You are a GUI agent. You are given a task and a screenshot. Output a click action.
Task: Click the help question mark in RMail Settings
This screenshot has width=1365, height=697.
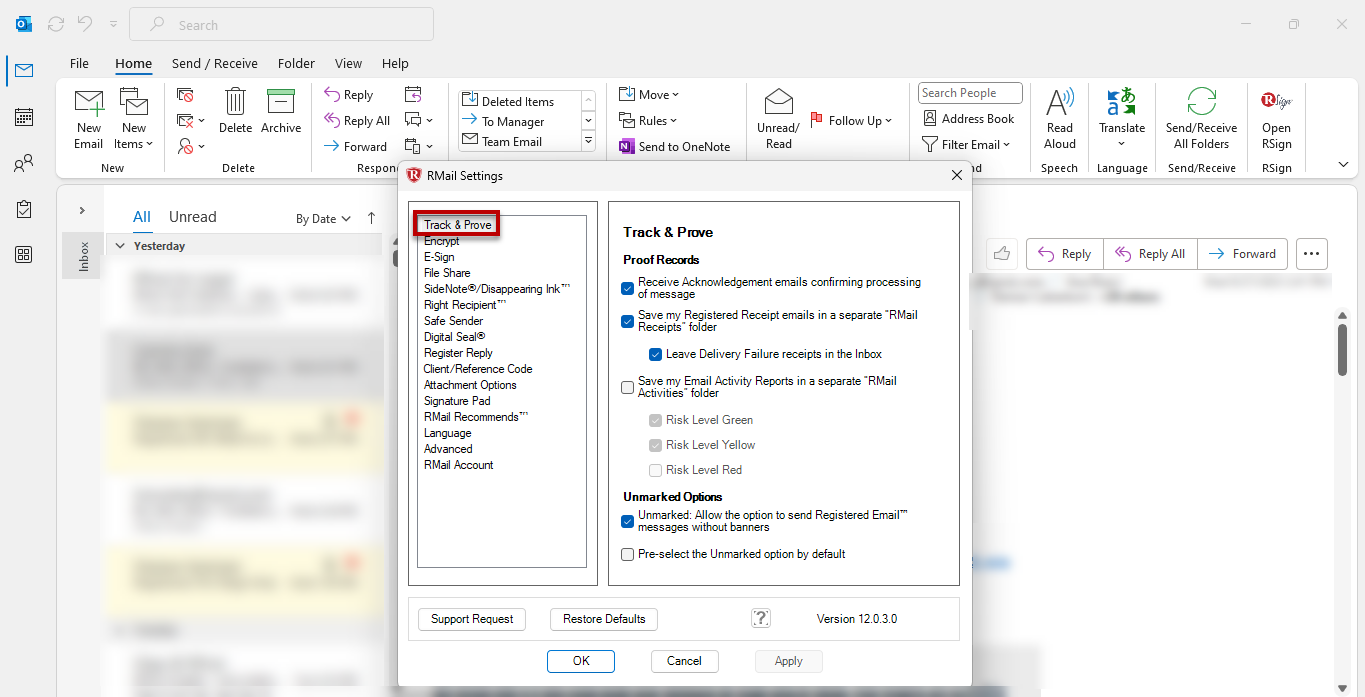tap(761, 618)
